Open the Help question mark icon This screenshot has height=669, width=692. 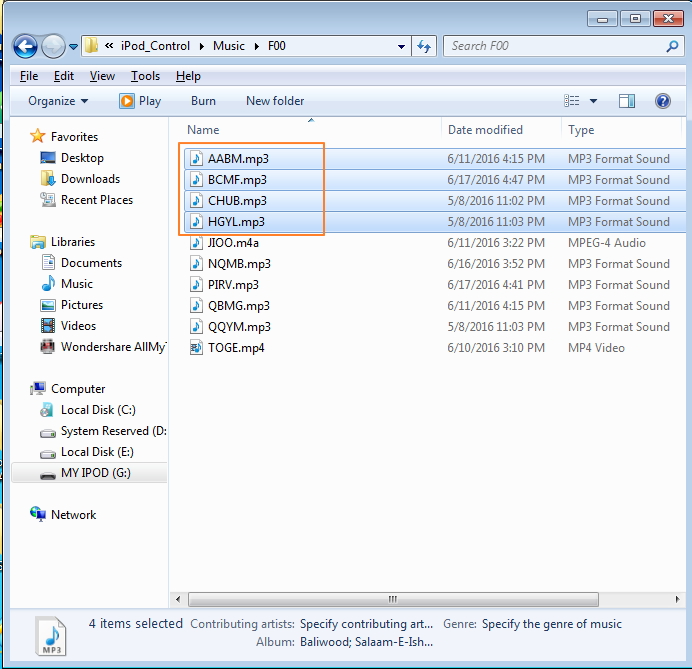662,101
